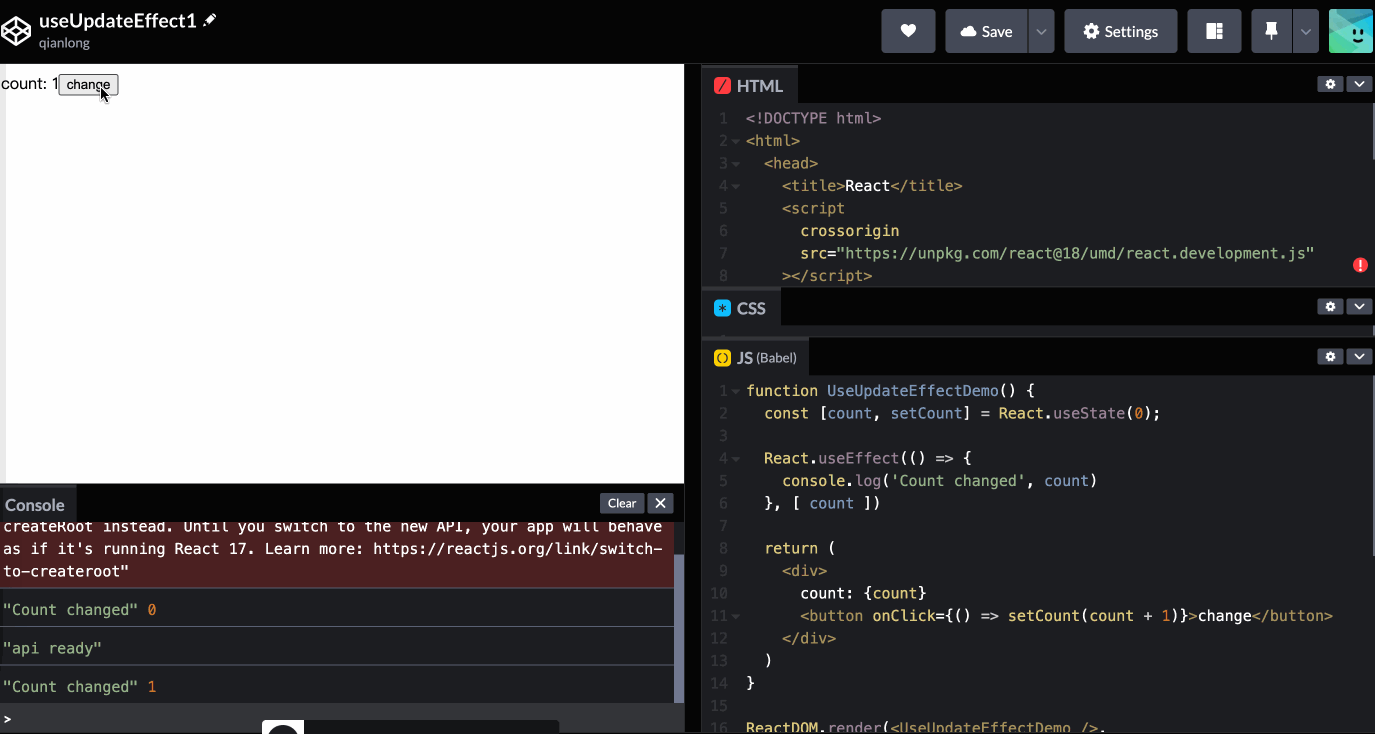Click the ReactDOM.render line
The height and width of the screenshot is (734, 1375).
tap(926, 727)
